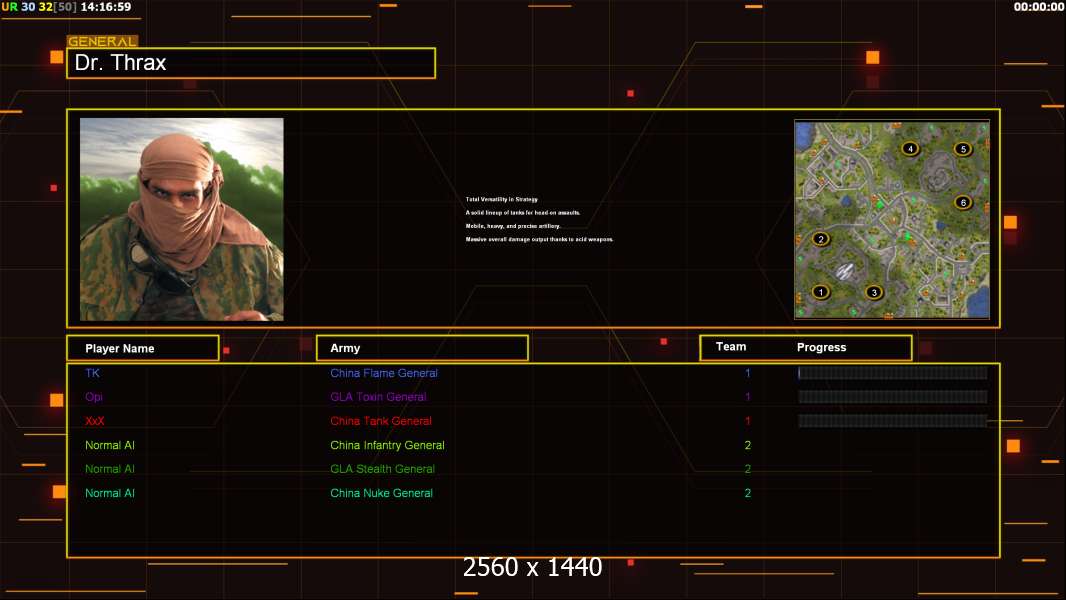Click the Dr. Thrax name field
The image size is (1066, 600).
point(251,63)
